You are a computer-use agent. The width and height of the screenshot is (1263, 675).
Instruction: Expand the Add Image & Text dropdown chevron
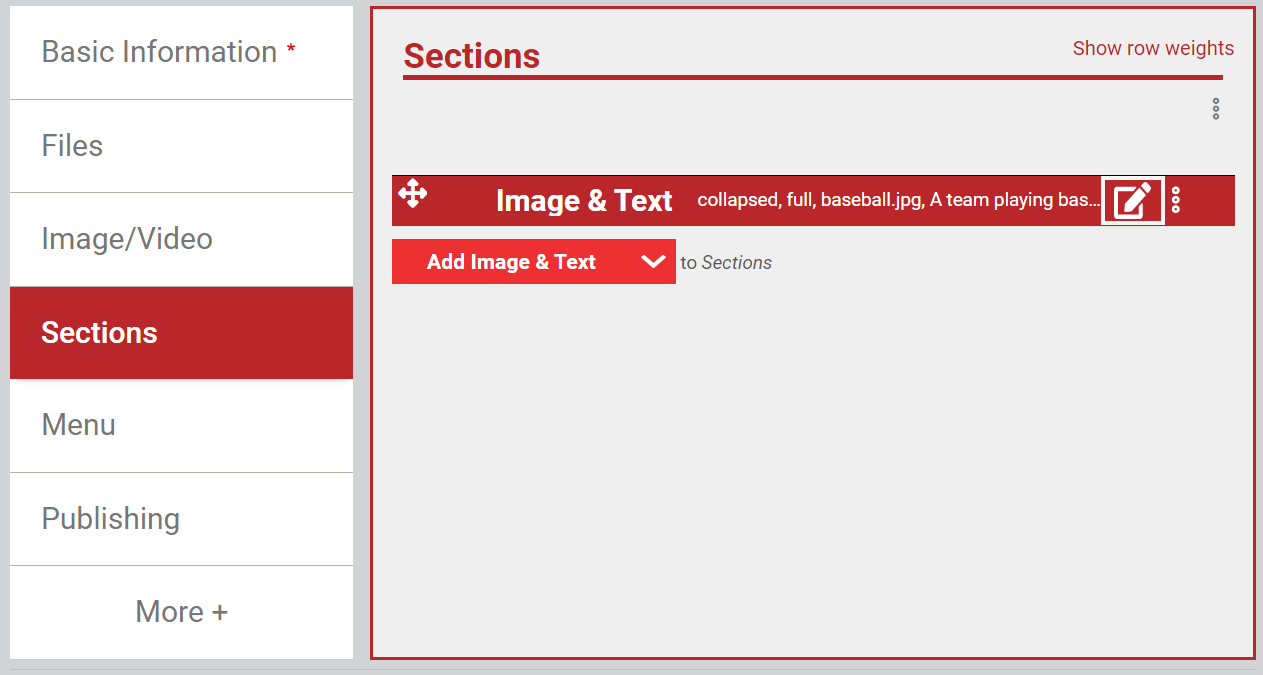pyautogui.click(x=653, y=262)
